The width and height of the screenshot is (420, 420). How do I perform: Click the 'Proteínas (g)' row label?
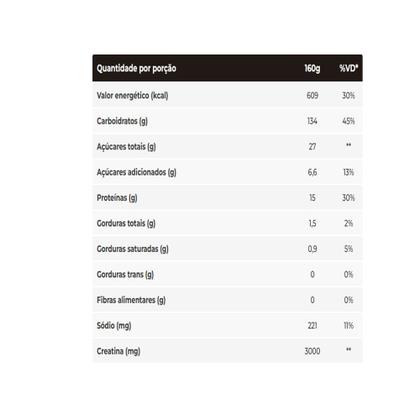pyautogui.click(x=117, y=198)
